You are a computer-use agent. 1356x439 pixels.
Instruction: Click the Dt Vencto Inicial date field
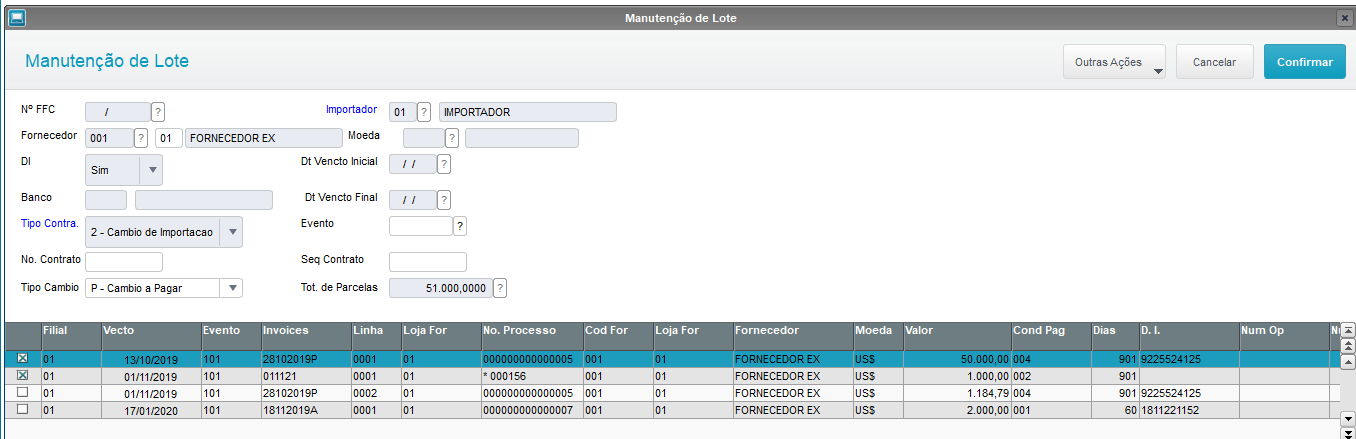(413, 164)
